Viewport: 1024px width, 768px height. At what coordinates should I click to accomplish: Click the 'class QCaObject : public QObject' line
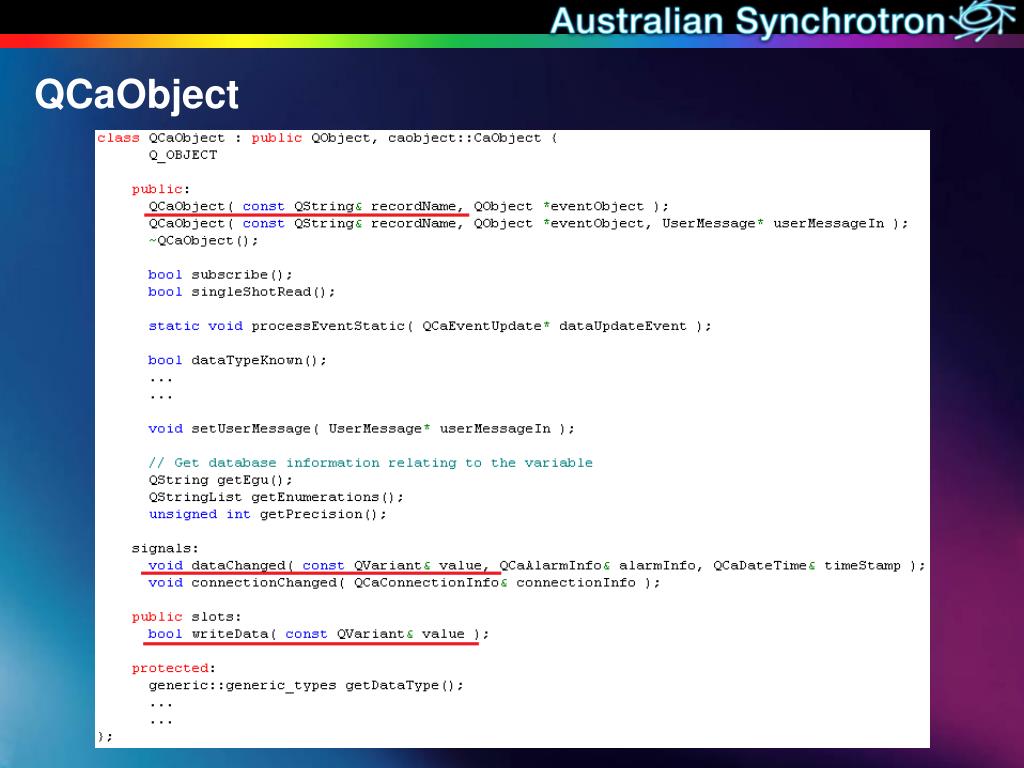coord(327,138)
